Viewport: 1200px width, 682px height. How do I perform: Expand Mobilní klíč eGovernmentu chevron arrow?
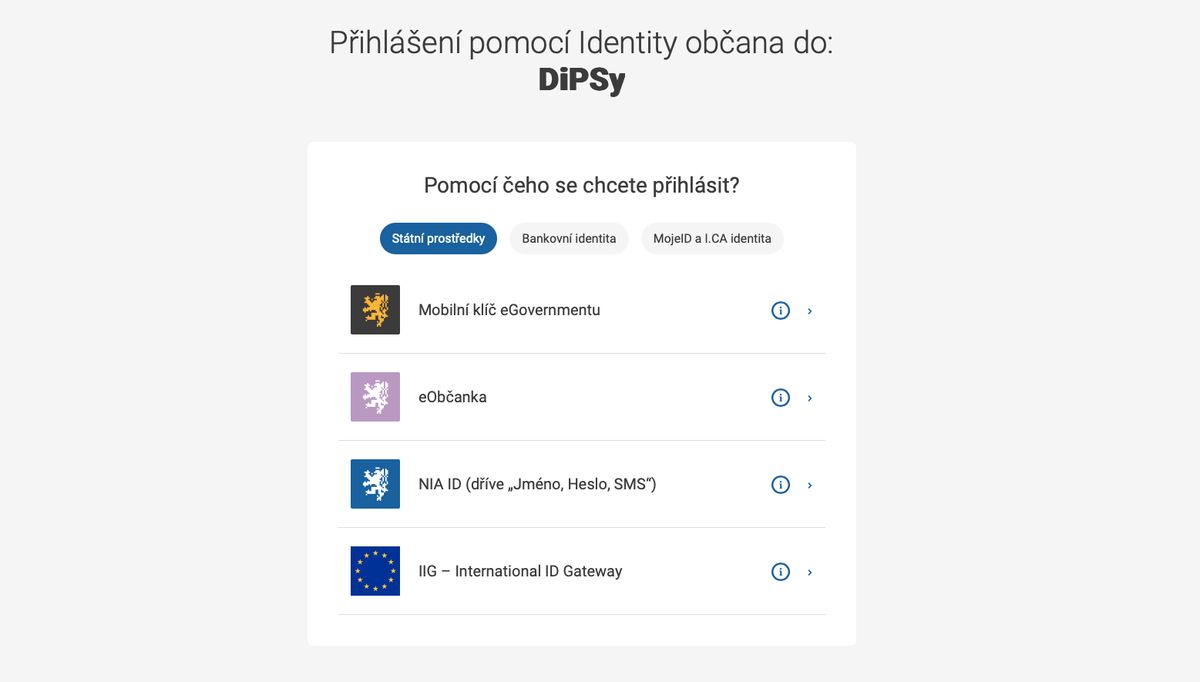click(810, 311)
